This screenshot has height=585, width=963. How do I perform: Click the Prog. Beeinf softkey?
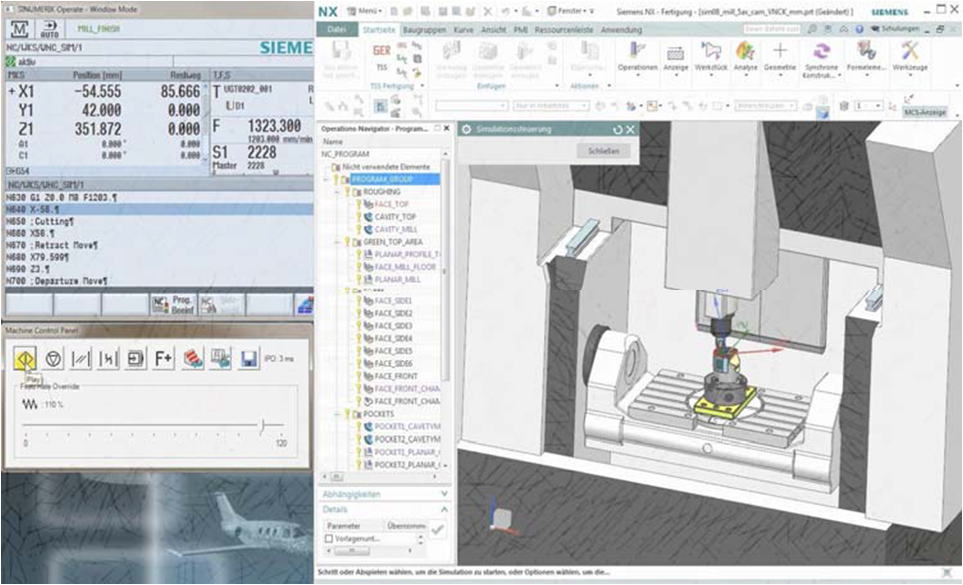pos(173,304)
